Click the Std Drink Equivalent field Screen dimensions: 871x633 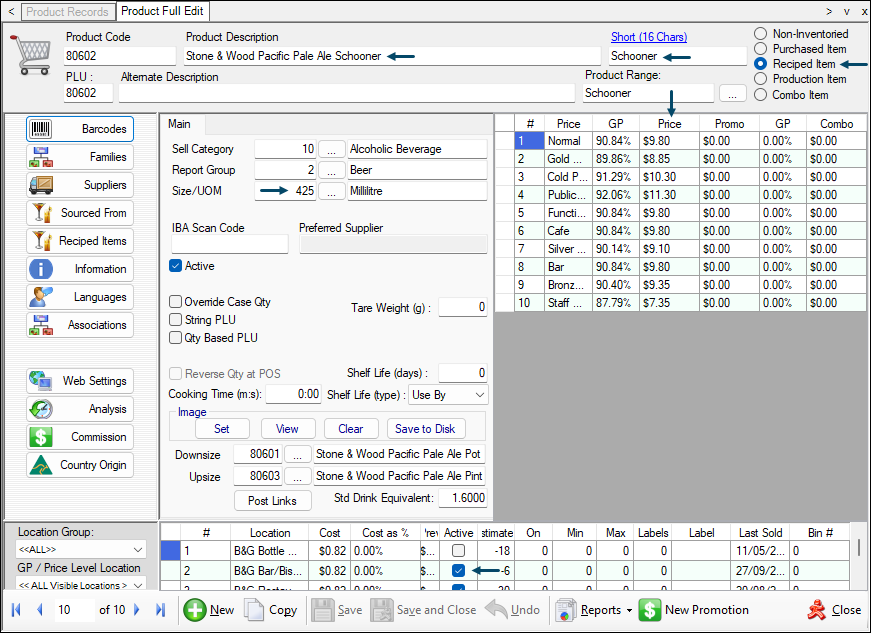(x=463, y=498)
